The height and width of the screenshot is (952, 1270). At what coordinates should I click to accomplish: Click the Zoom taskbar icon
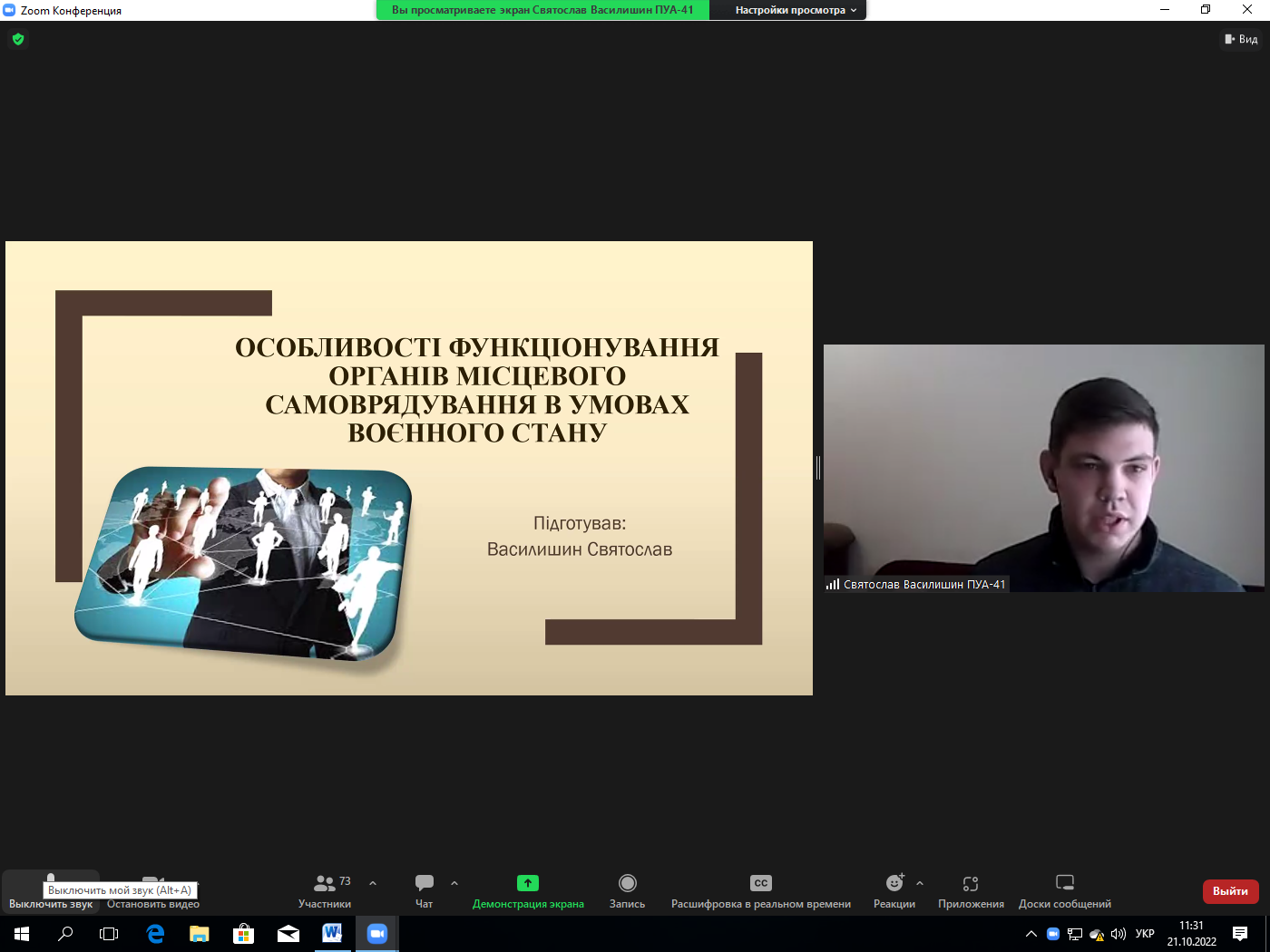coord(376,934)
